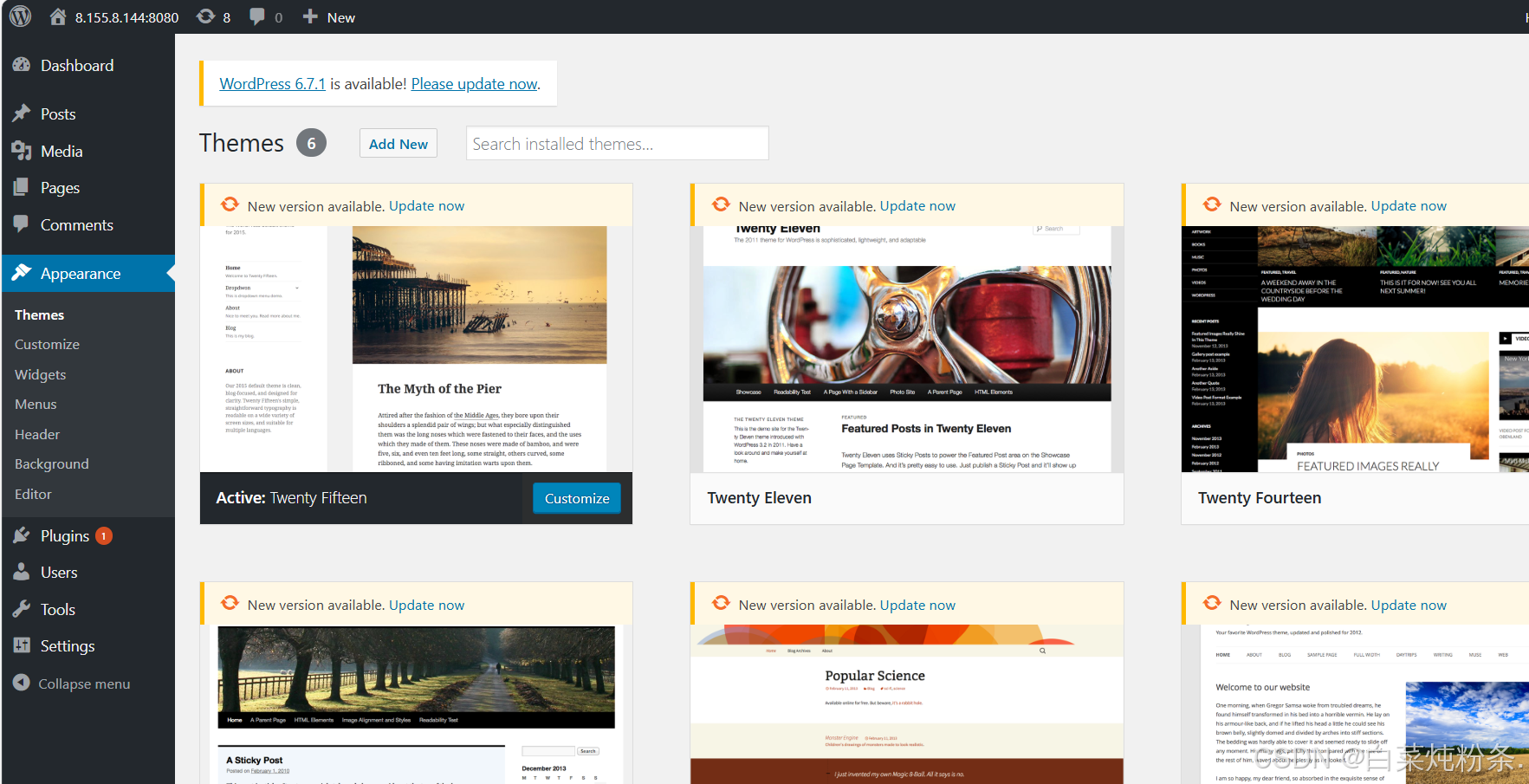Click the themes count badge showing 6
1529x784 pixels.
click(x=311, y=143)
